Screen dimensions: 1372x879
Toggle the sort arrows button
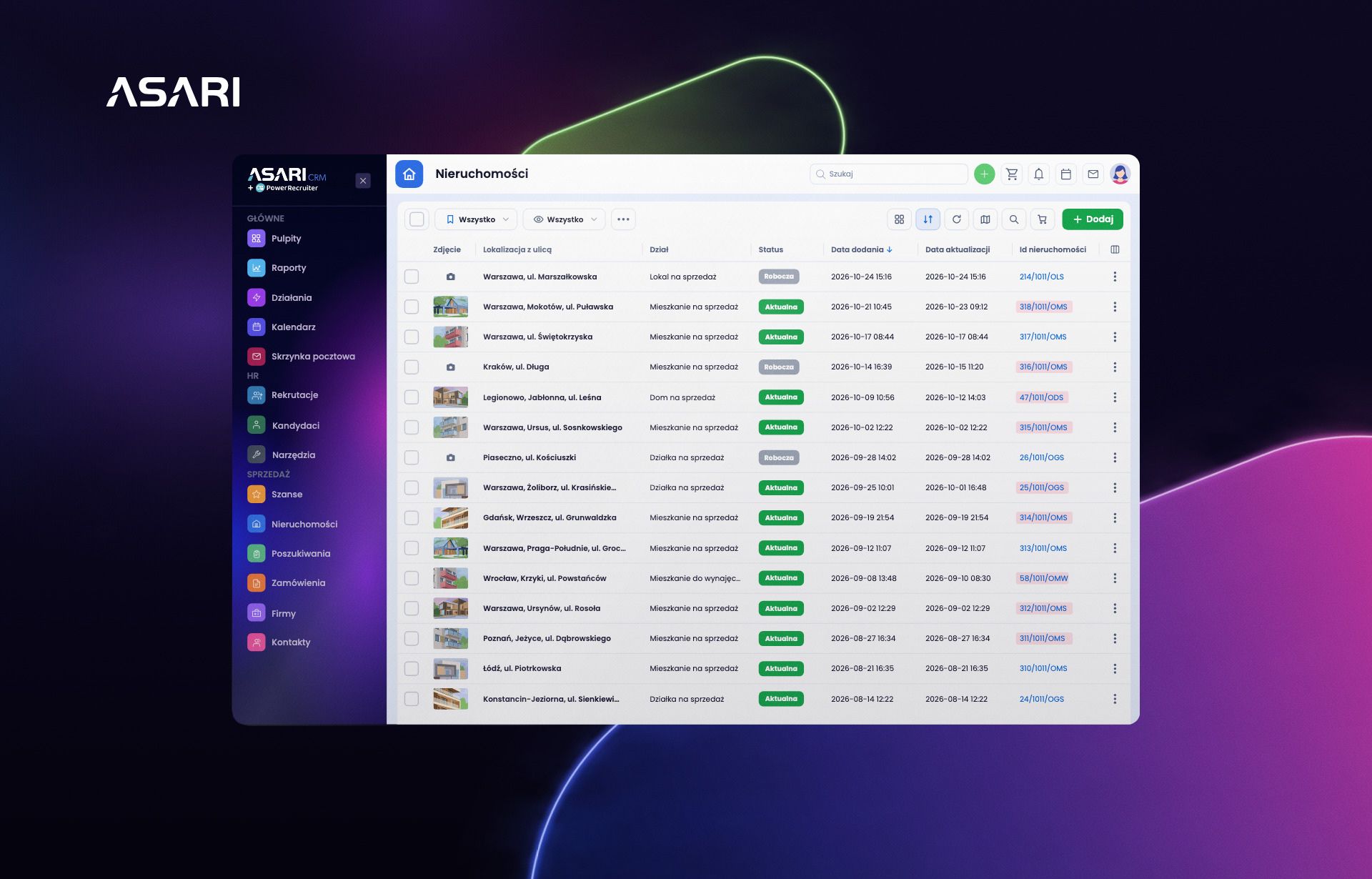click(928, 219)
